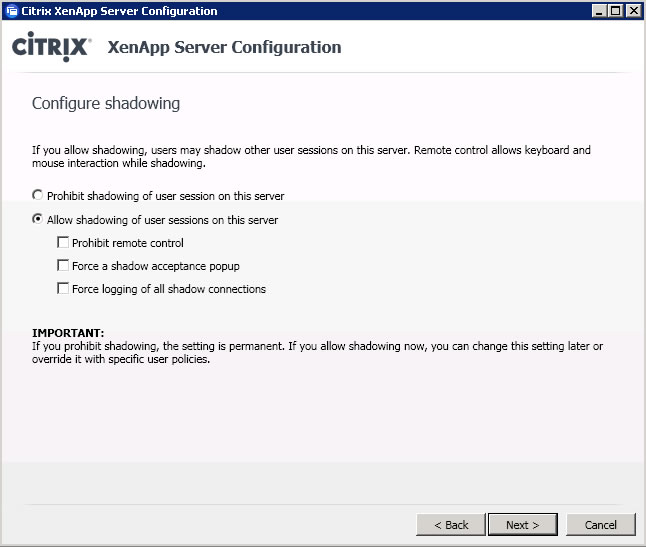Screen dimensions: 646x547
Task: Select Allow shadowing of user sessions radio
Action: tap(37, 219)
